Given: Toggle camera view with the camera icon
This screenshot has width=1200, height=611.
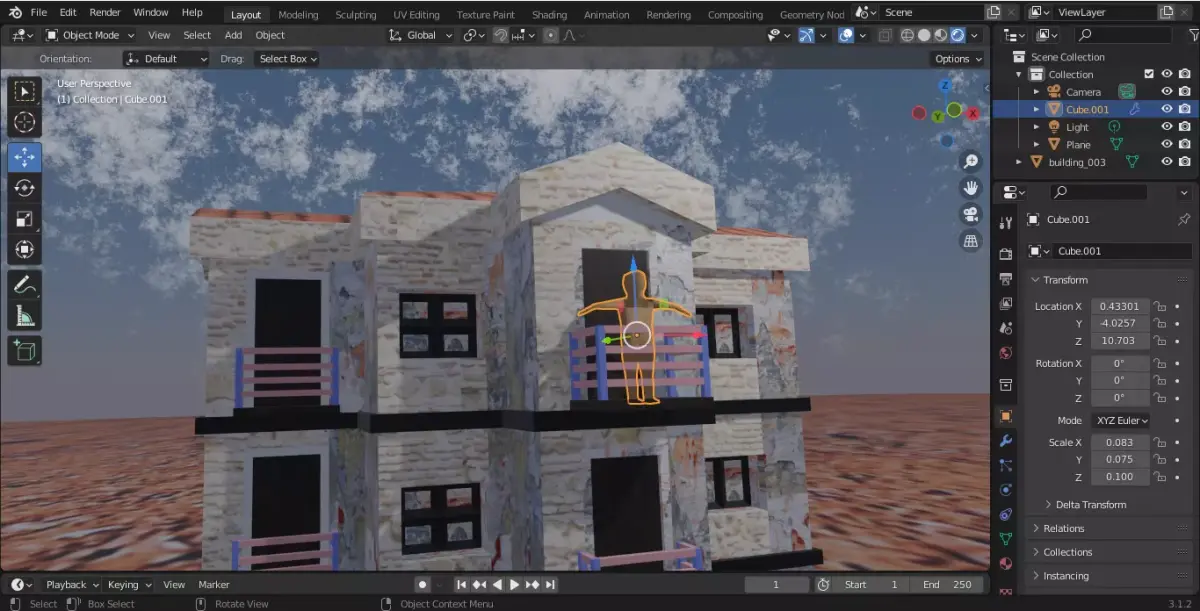Looking at the screenshot, I should pos(970,214).
